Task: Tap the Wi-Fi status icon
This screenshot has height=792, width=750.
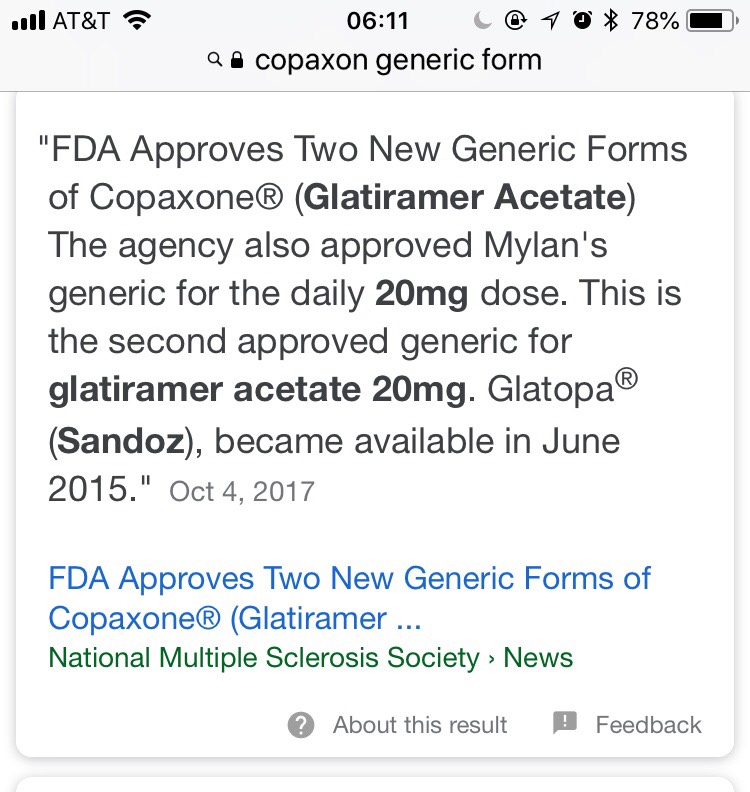Action: coord(137,20)
